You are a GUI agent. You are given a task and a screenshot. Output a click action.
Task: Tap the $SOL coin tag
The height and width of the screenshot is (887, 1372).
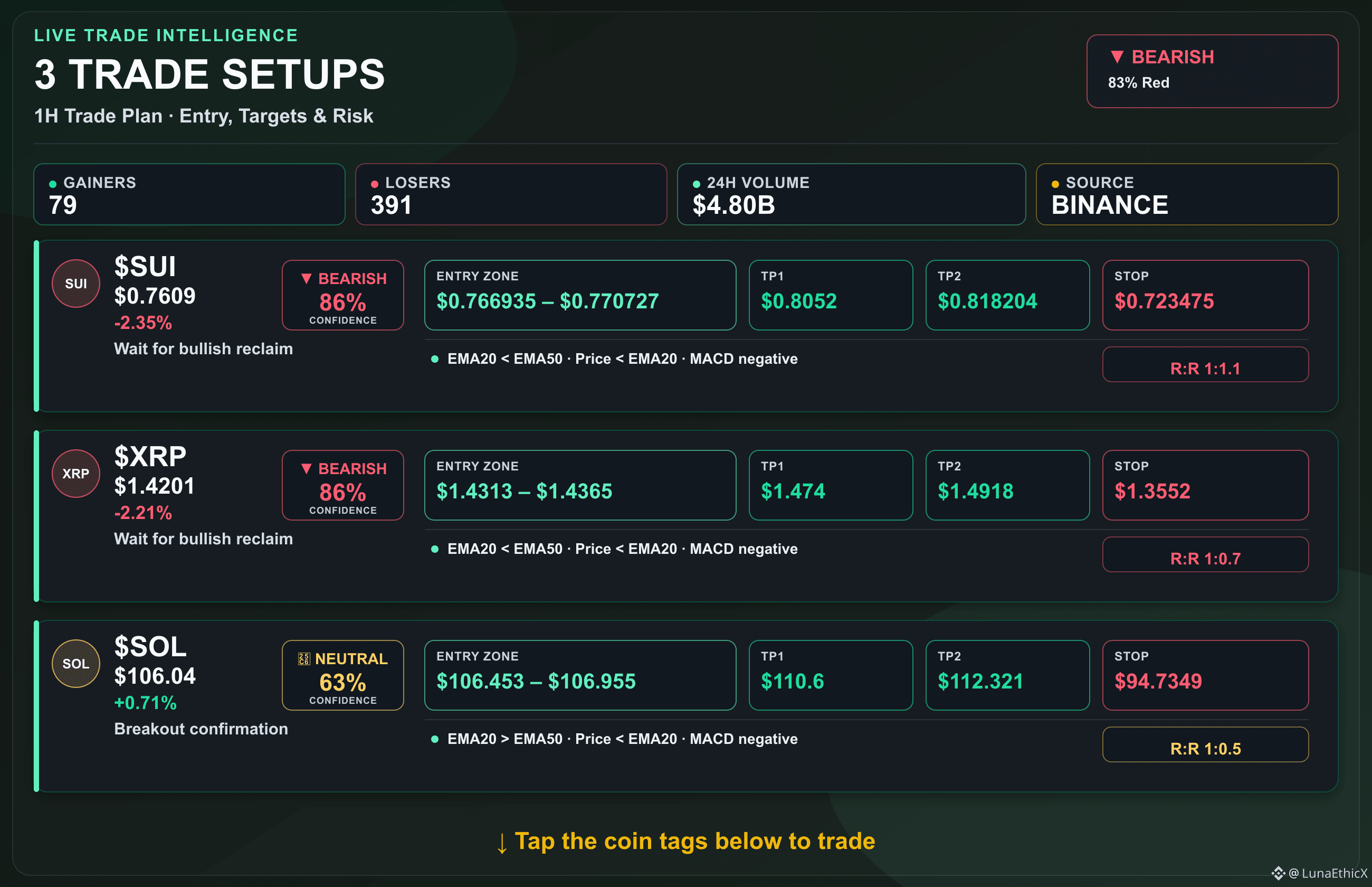click(150, 646)
